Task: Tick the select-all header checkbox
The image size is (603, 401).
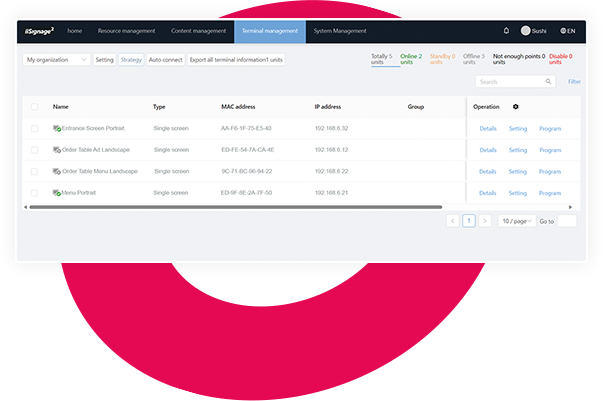Action: pyautogui.click(x=35, y=106)
